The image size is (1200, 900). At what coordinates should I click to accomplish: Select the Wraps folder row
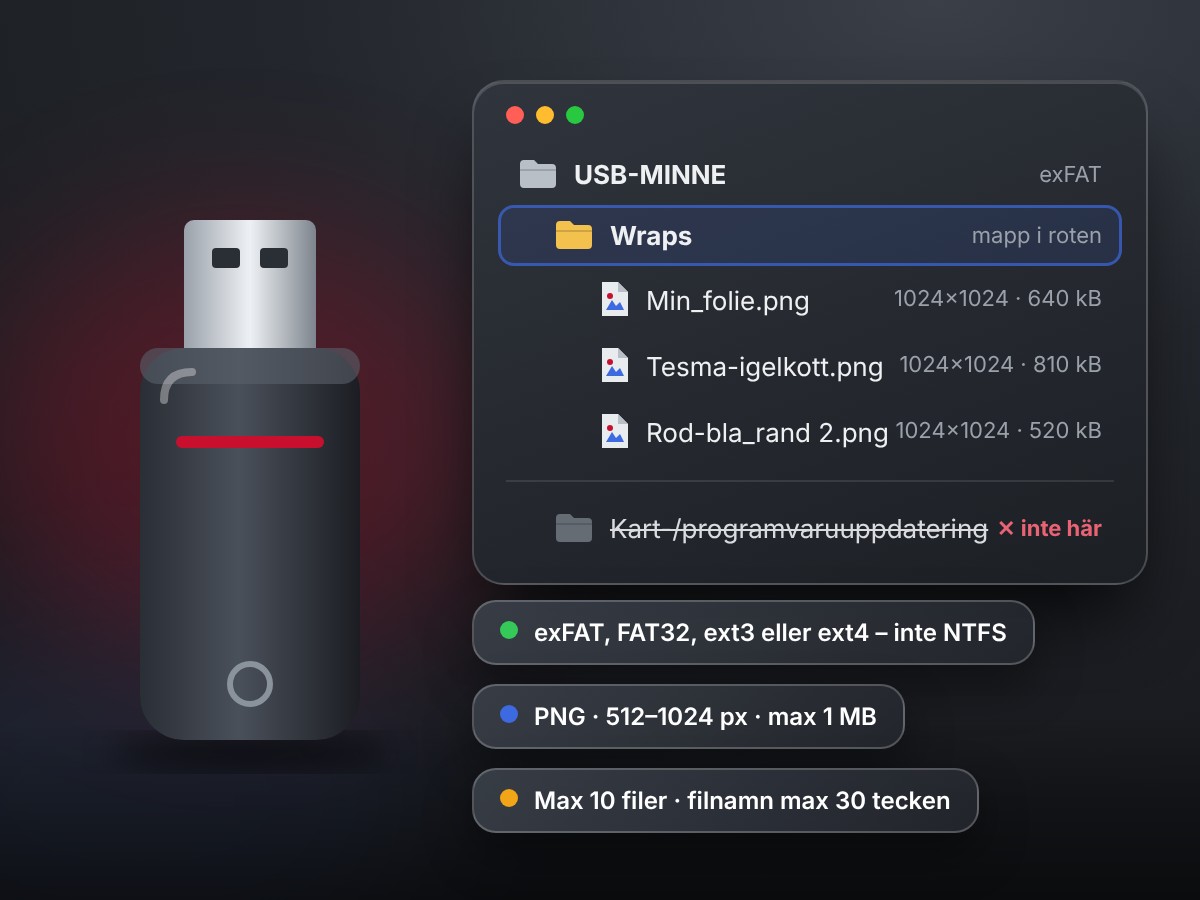[810, 236]
